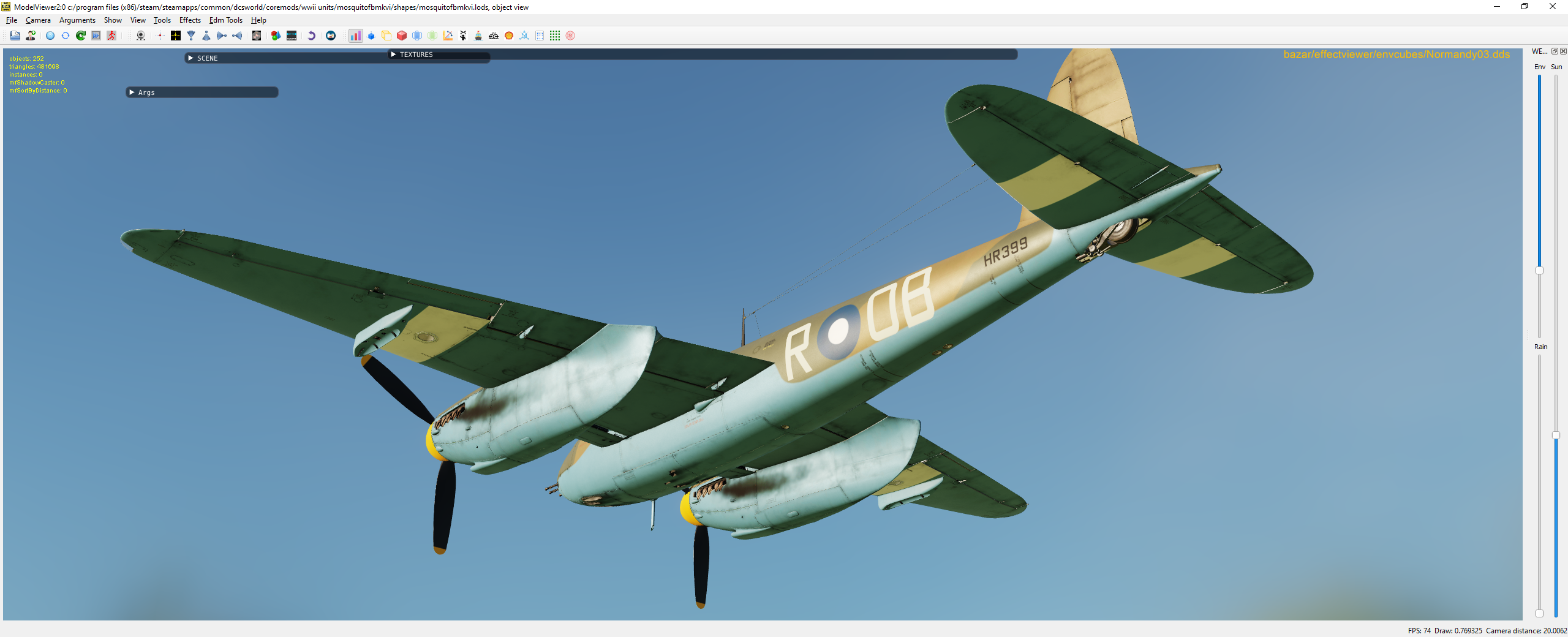The height and width of the screenshot is (637, 1568).
Task: Click the yellow shell icon
Action: (509, 36)
